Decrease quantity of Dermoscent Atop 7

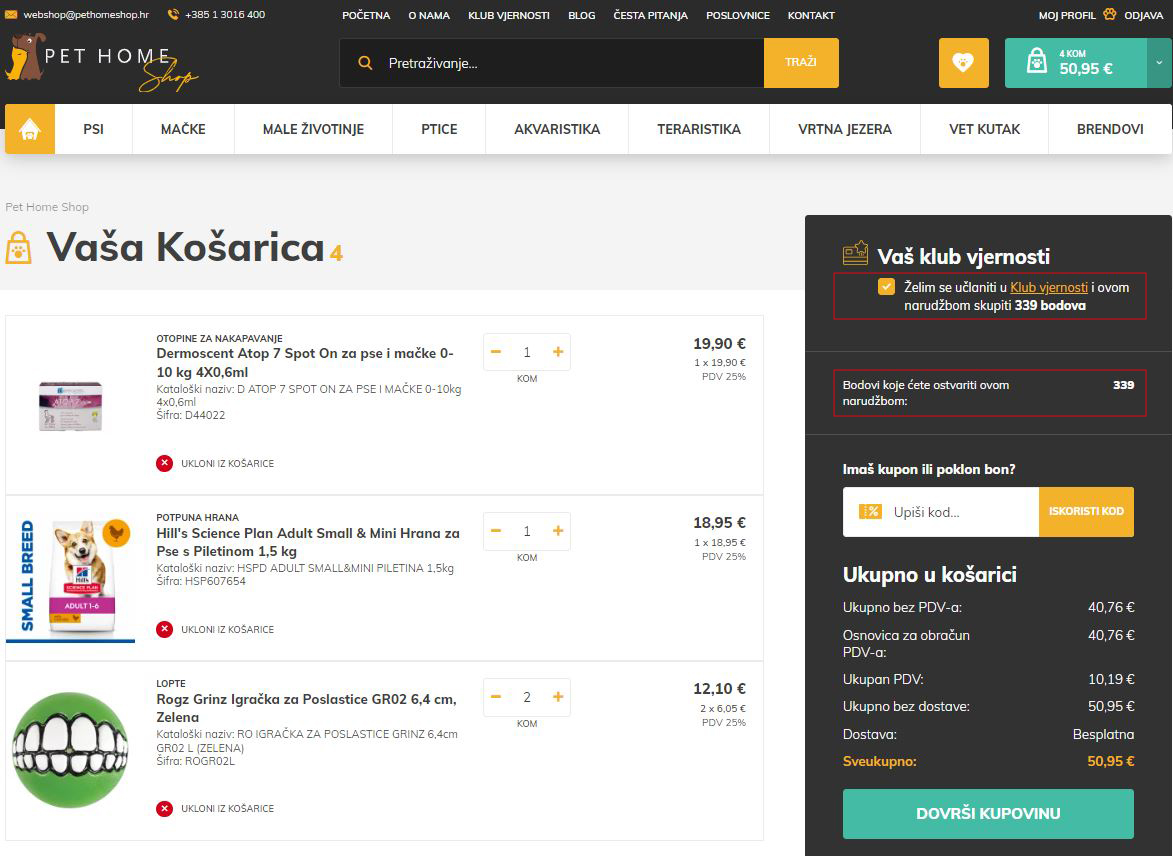coord(495,352)
